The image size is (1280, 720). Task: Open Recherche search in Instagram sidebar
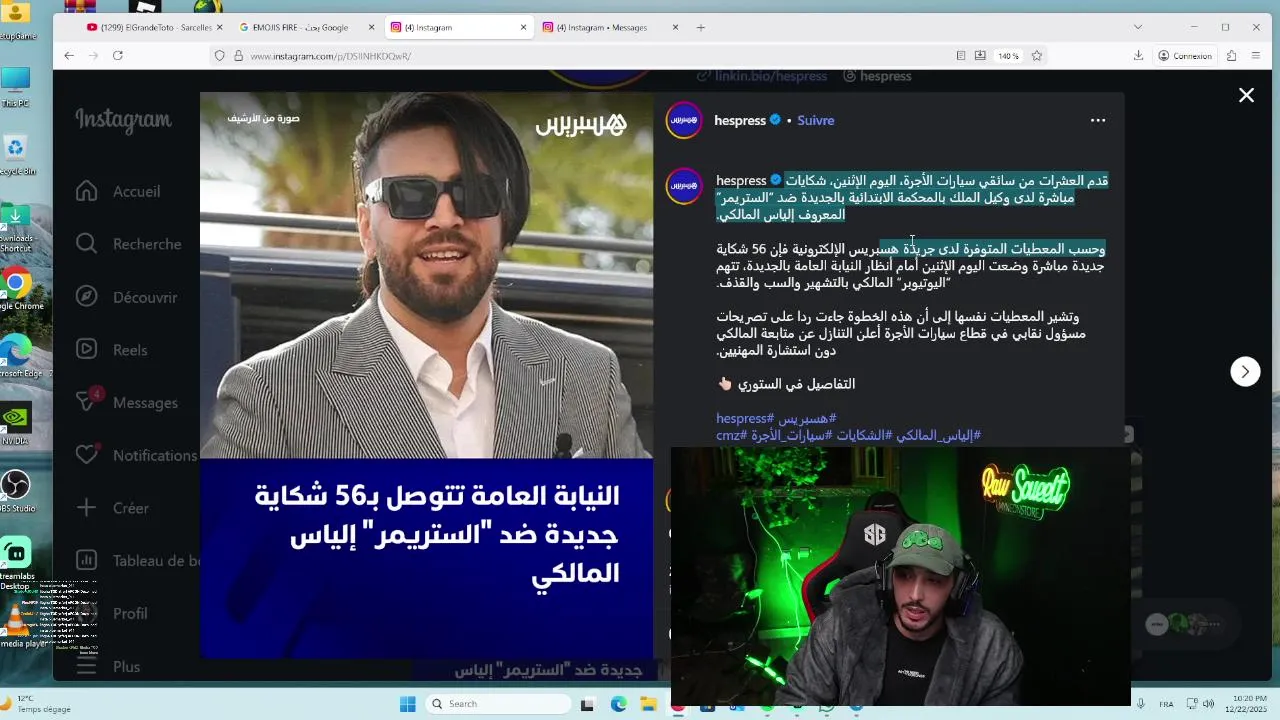pos(87,244)
